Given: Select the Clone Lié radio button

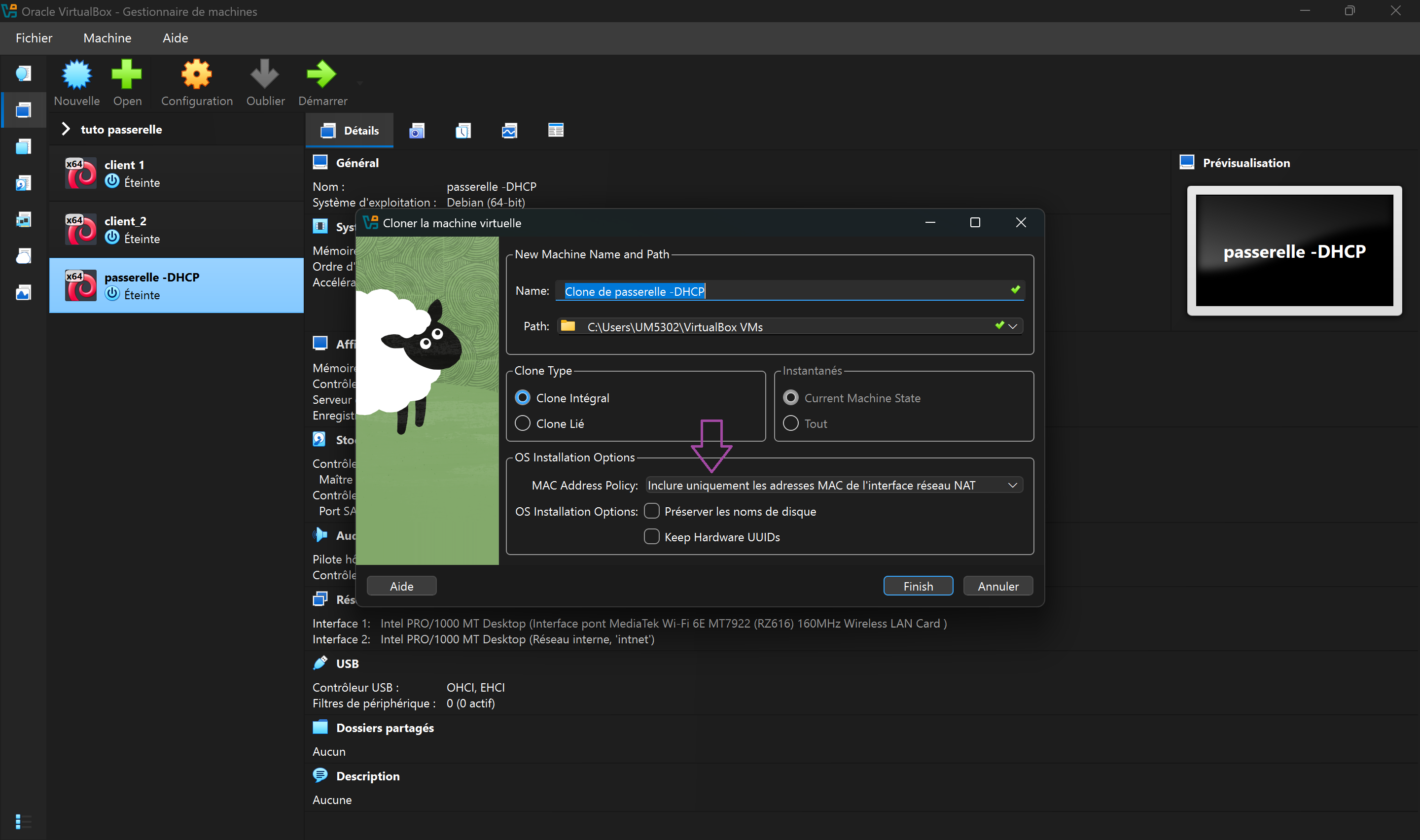Looking at the screenshot, I should pyautogui.click(x=522, y=423).
